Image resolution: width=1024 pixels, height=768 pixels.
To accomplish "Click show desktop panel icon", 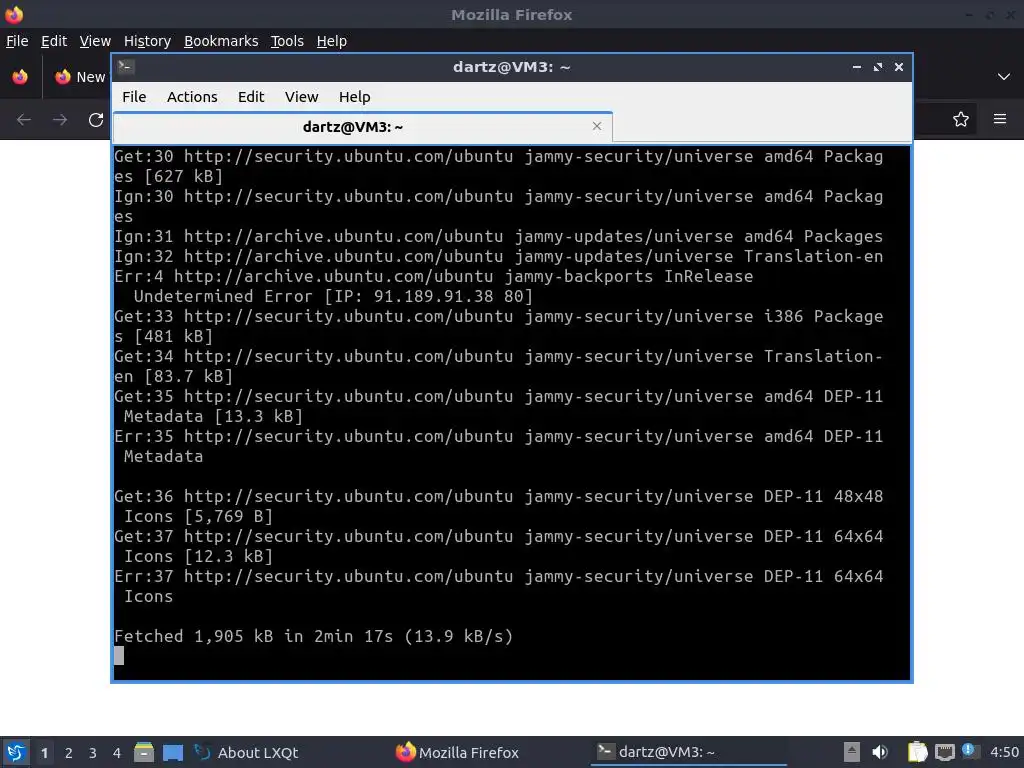I will [x=172, y=752].
